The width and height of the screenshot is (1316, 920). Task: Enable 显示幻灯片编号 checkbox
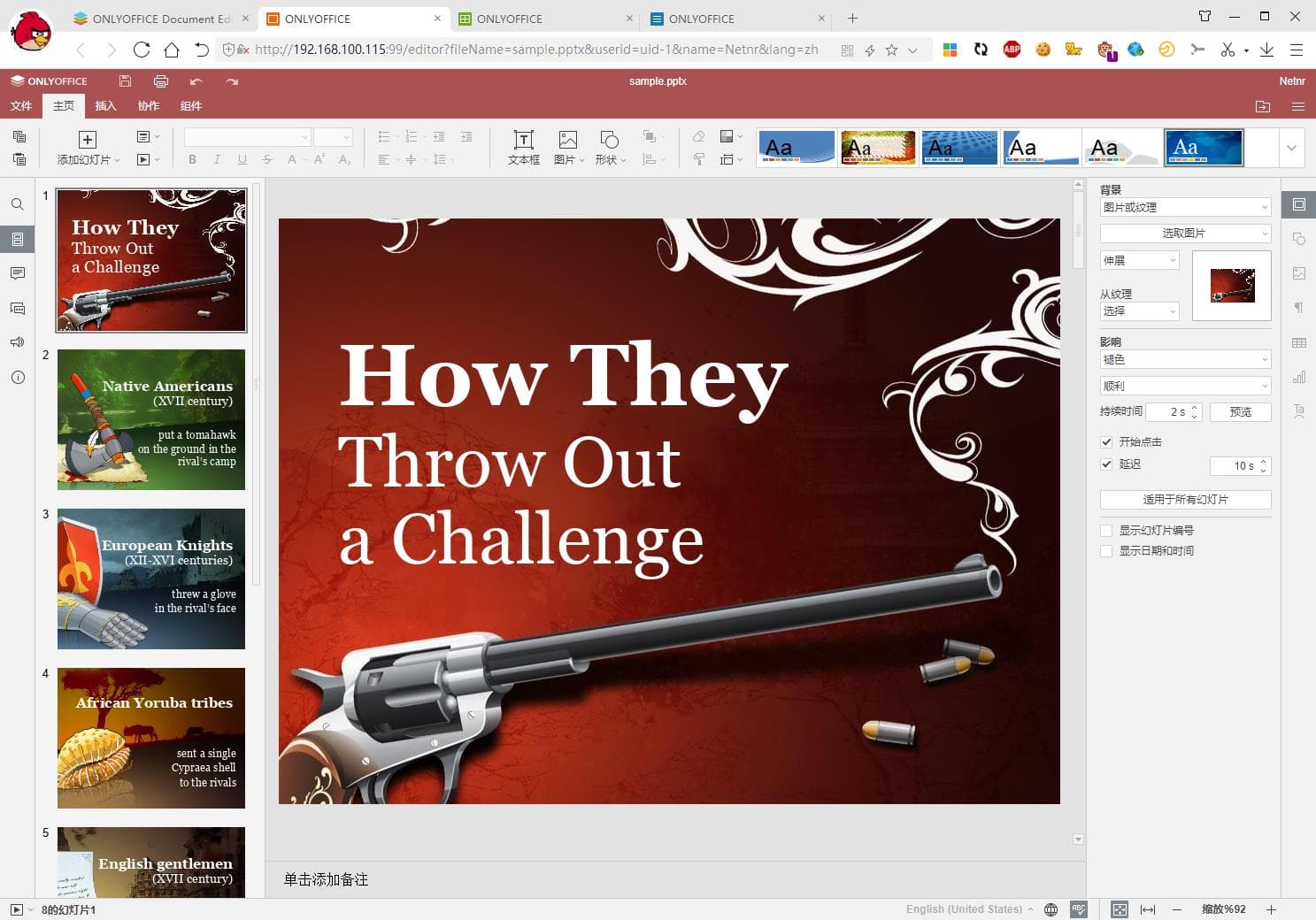pos(1106,531)
